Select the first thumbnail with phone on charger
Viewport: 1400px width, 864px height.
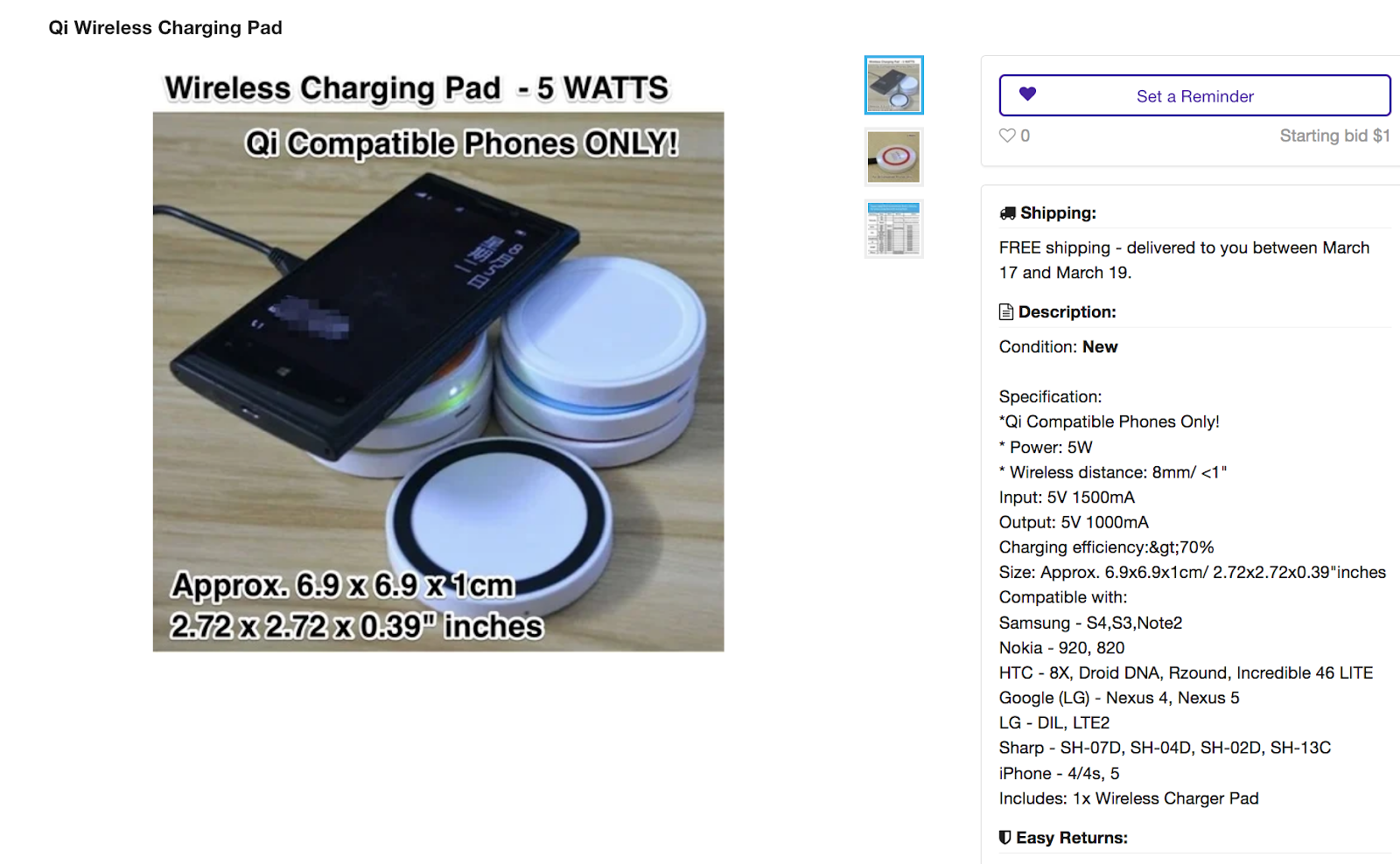(893, 85)
